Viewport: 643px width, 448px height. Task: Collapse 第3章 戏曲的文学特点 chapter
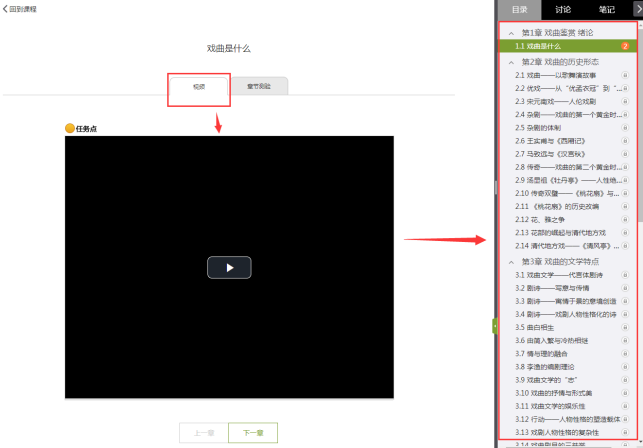512,261
